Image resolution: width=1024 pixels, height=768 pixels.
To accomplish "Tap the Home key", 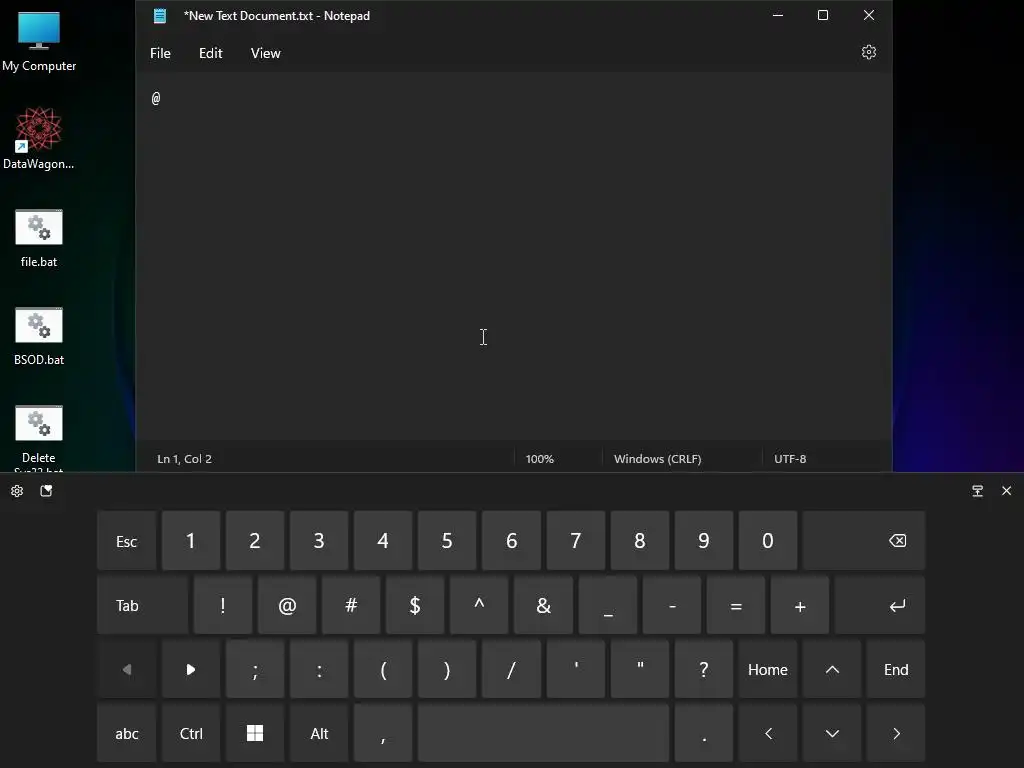I will [x=768, y=669].
